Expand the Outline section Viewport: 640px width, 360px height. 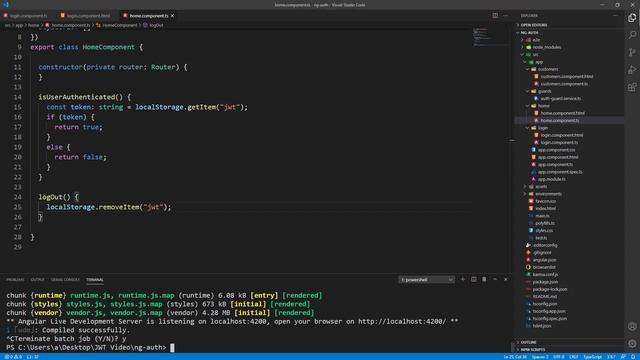(529, 342)
